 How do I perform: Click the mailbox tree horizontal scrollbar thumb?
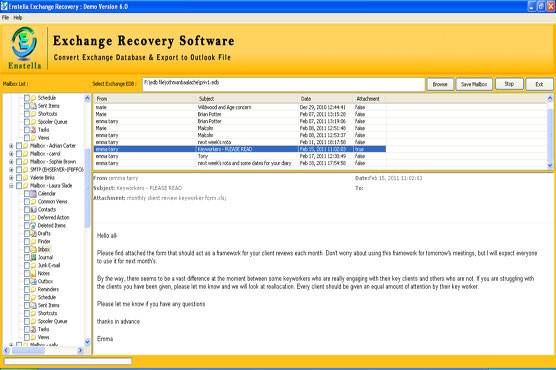click(28, 350)
